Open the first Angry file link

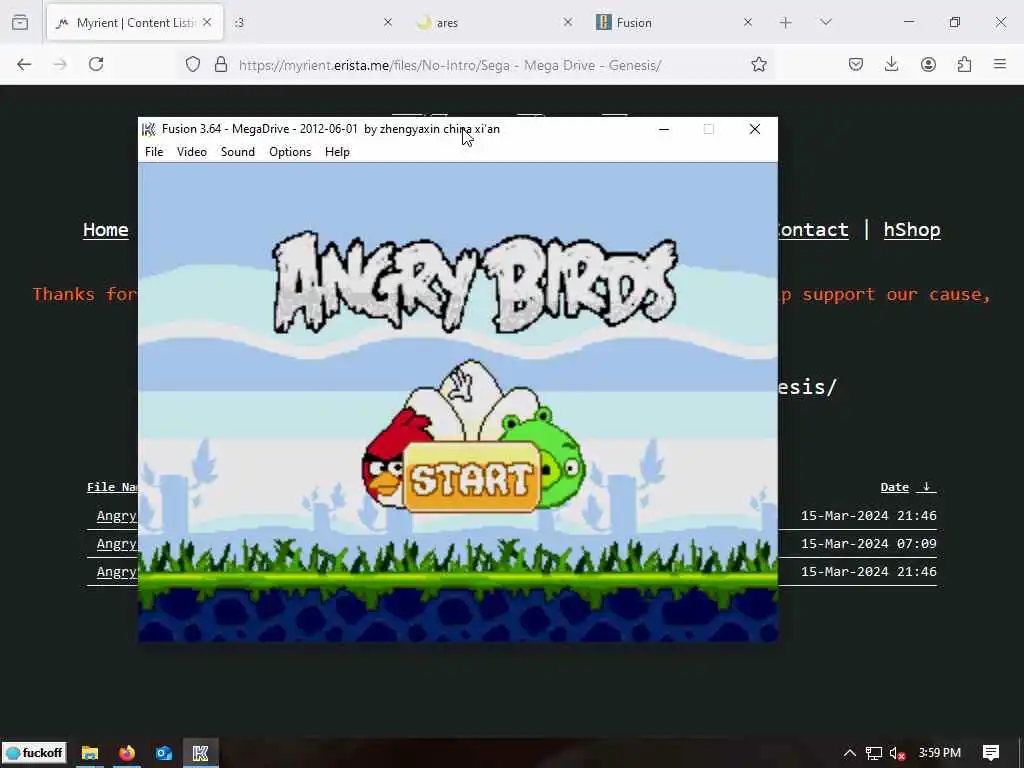[117, 516]
